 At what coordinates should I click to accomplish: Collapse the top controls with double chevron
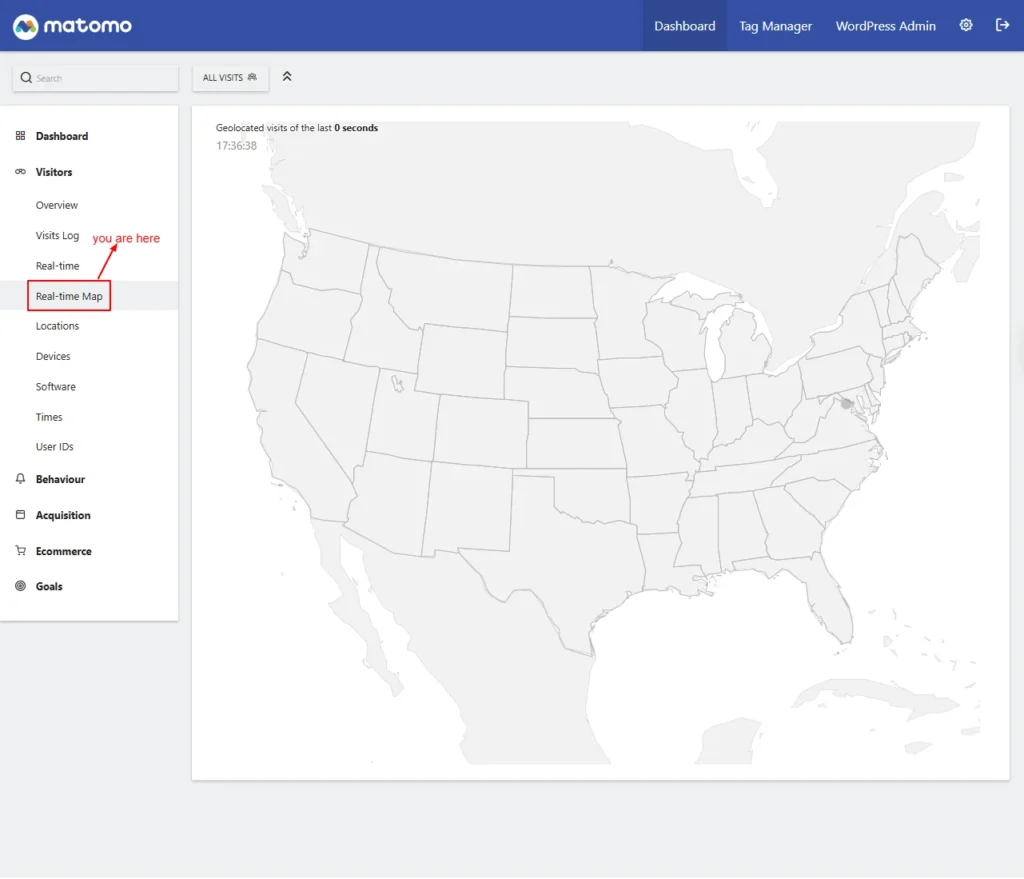coord(287,77)
